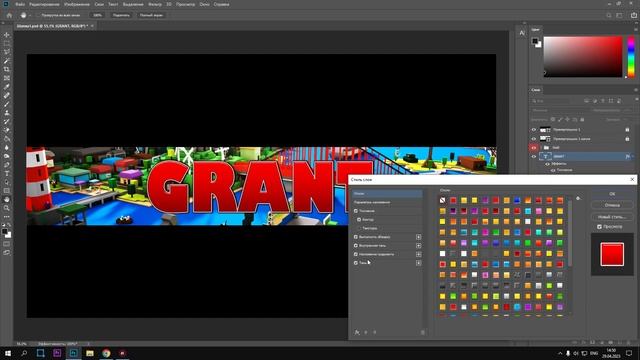Toggle the Внутренняя тень checkbox
The height and width of the screenshot is (360, 640).
[356, 245]
